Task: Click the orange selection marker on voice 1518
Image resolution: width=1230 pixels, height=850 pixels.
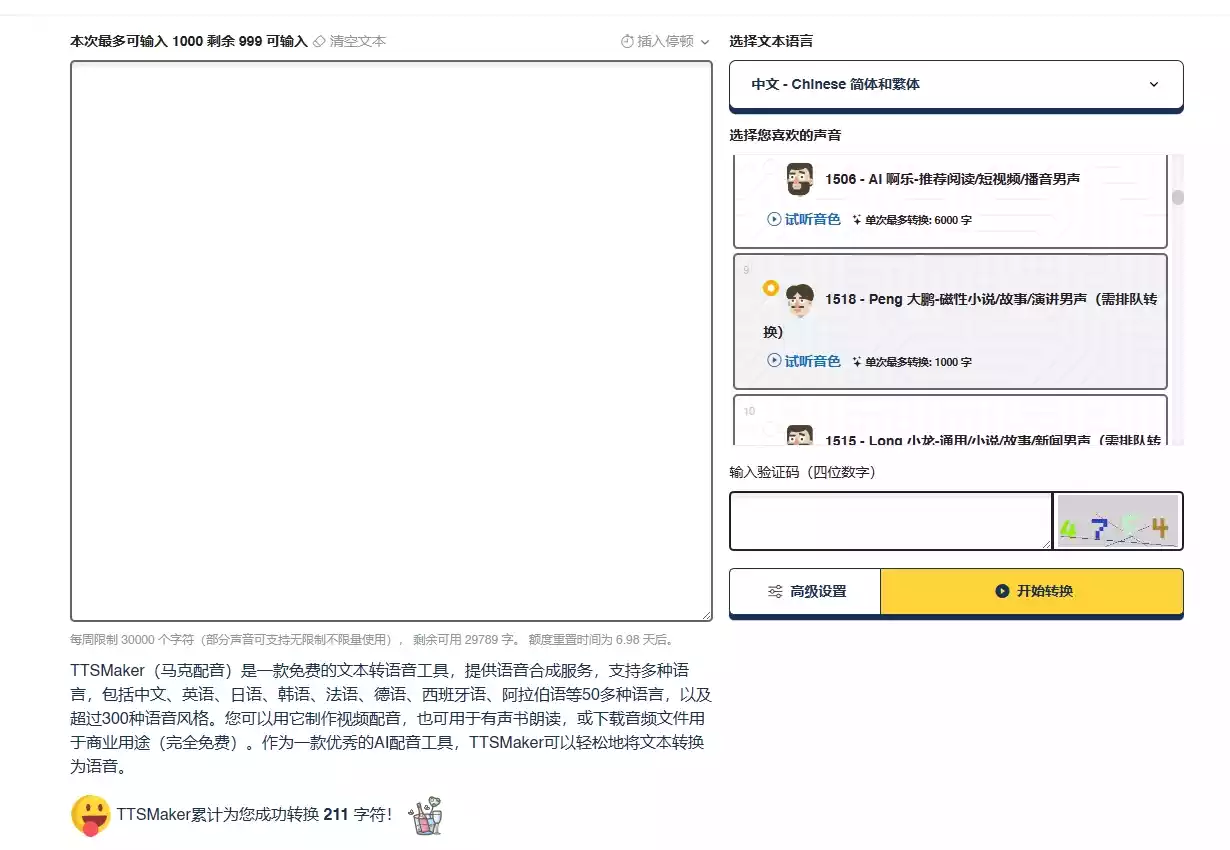Action: click(771, 286)
